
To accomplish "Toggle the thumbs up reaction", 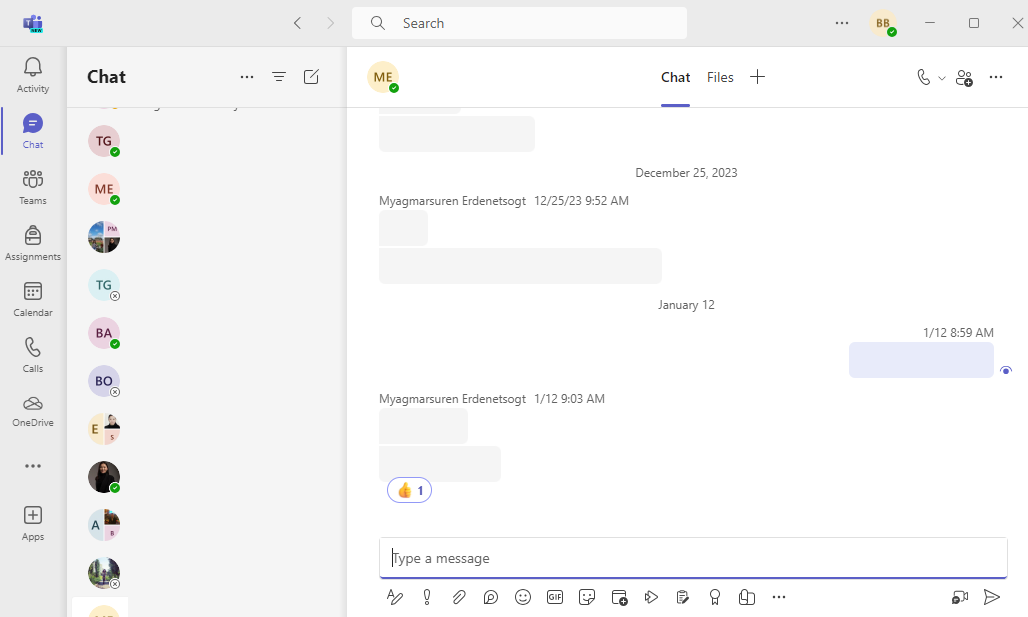I will tap(409, 490).
